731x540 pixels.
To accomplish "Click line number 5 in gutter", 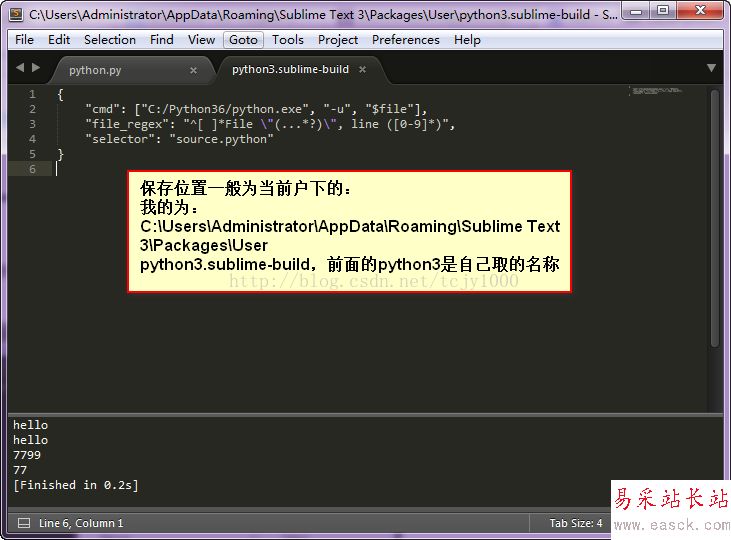I will [32, 154].
